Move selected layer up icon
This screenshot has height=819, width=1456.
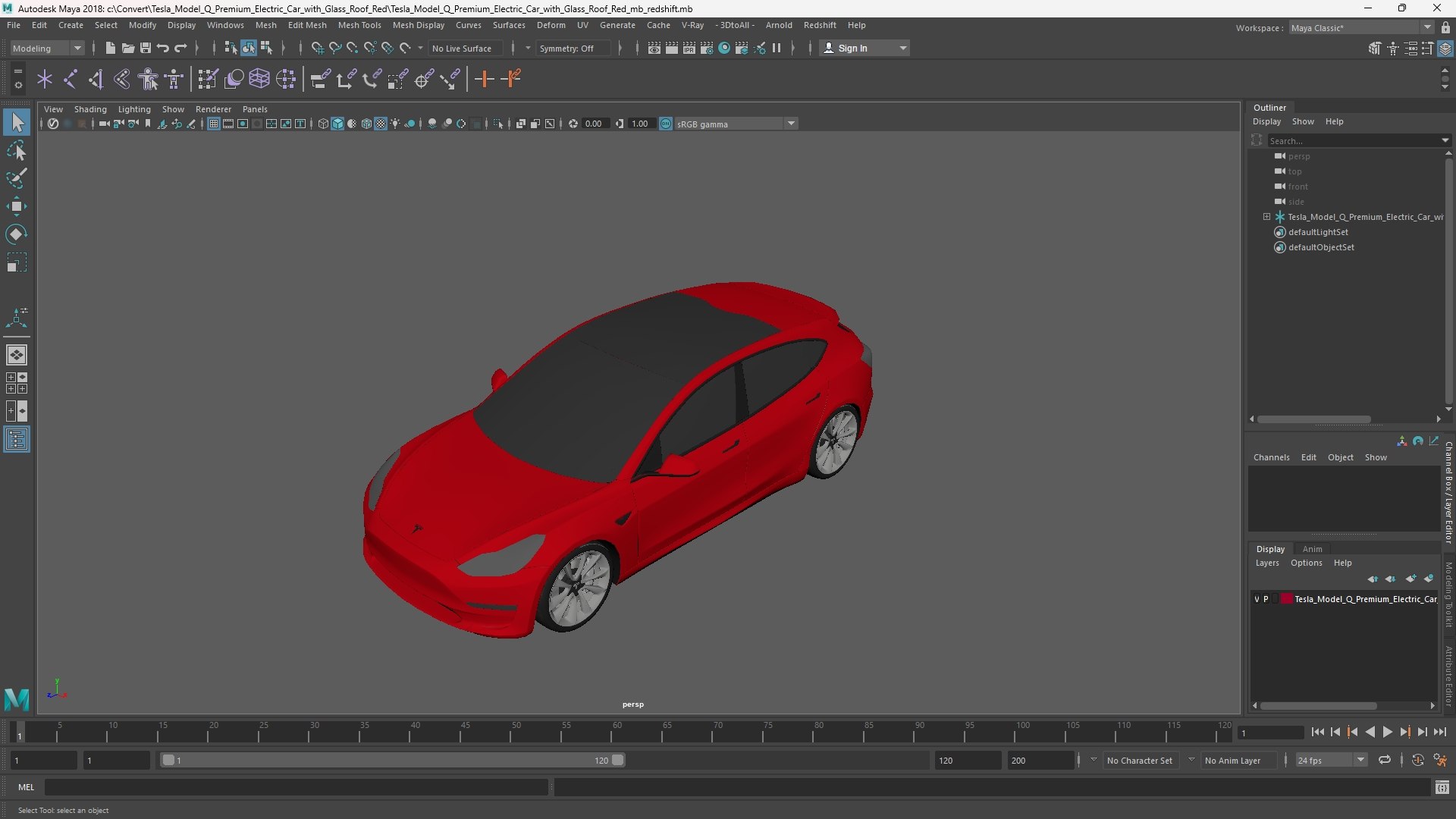(1373, 579)
